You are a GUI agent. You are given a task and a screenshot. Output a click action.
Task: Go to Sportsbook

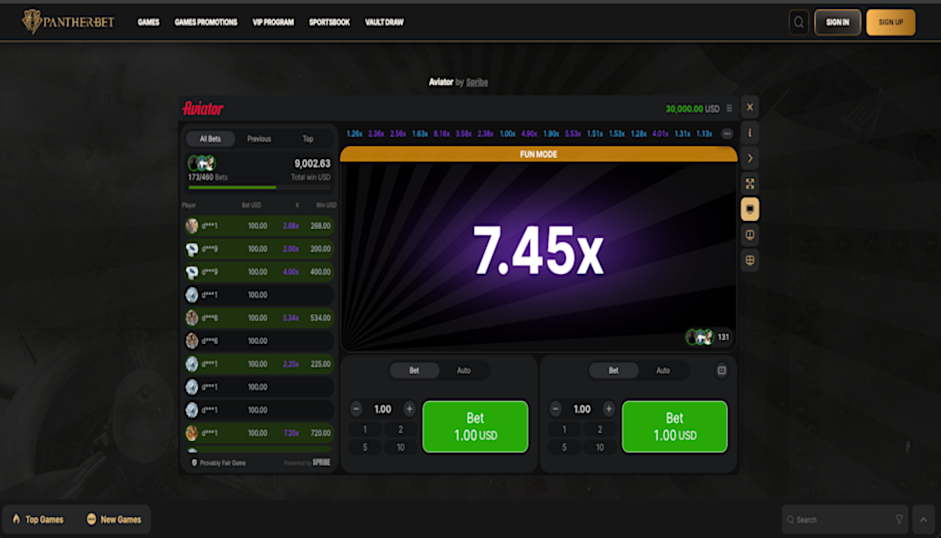tap(329, 22)
